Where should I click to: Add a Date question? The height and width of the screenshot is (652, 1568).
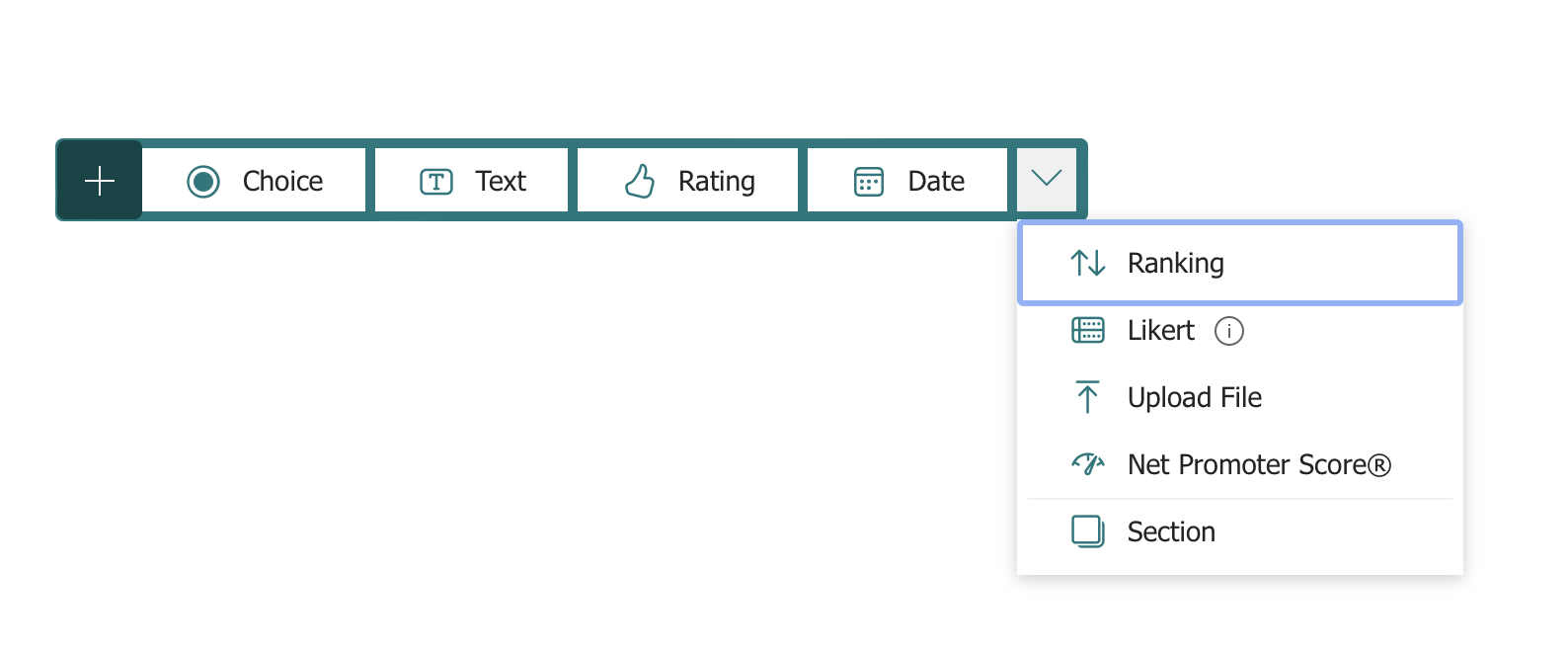coord(906,180)
